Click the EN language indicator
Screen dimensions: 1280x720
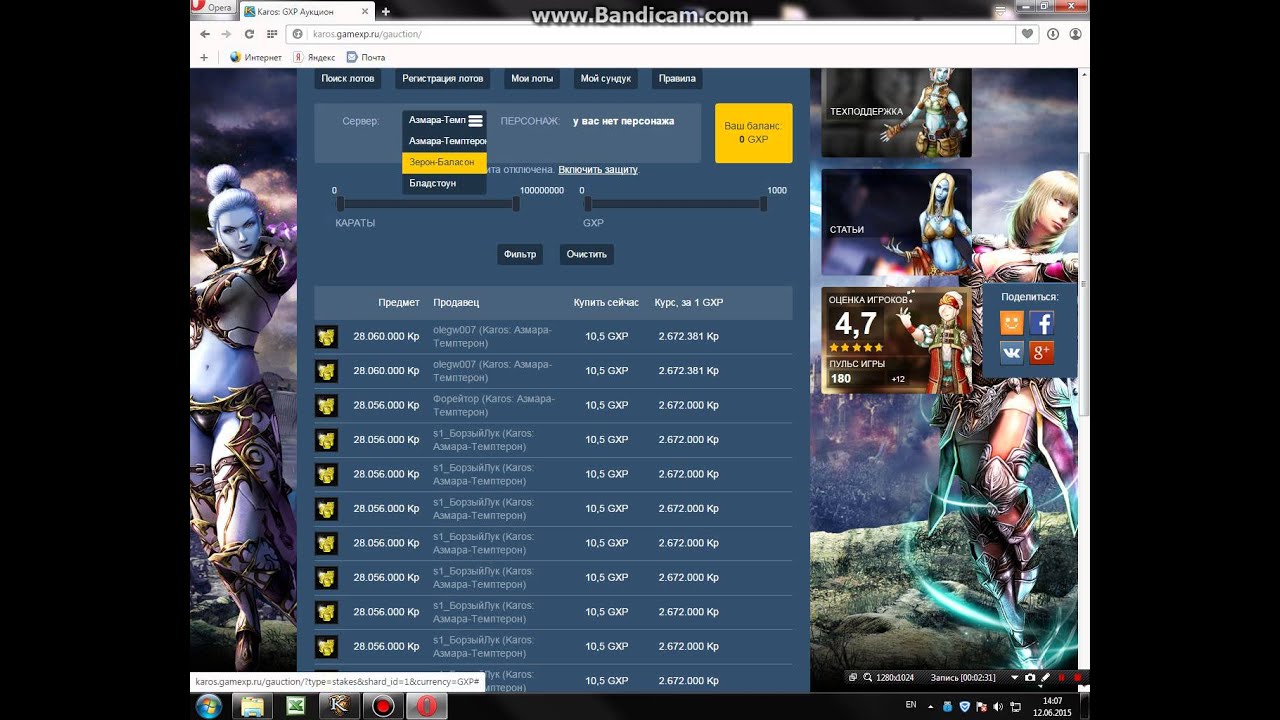[910, 705]
